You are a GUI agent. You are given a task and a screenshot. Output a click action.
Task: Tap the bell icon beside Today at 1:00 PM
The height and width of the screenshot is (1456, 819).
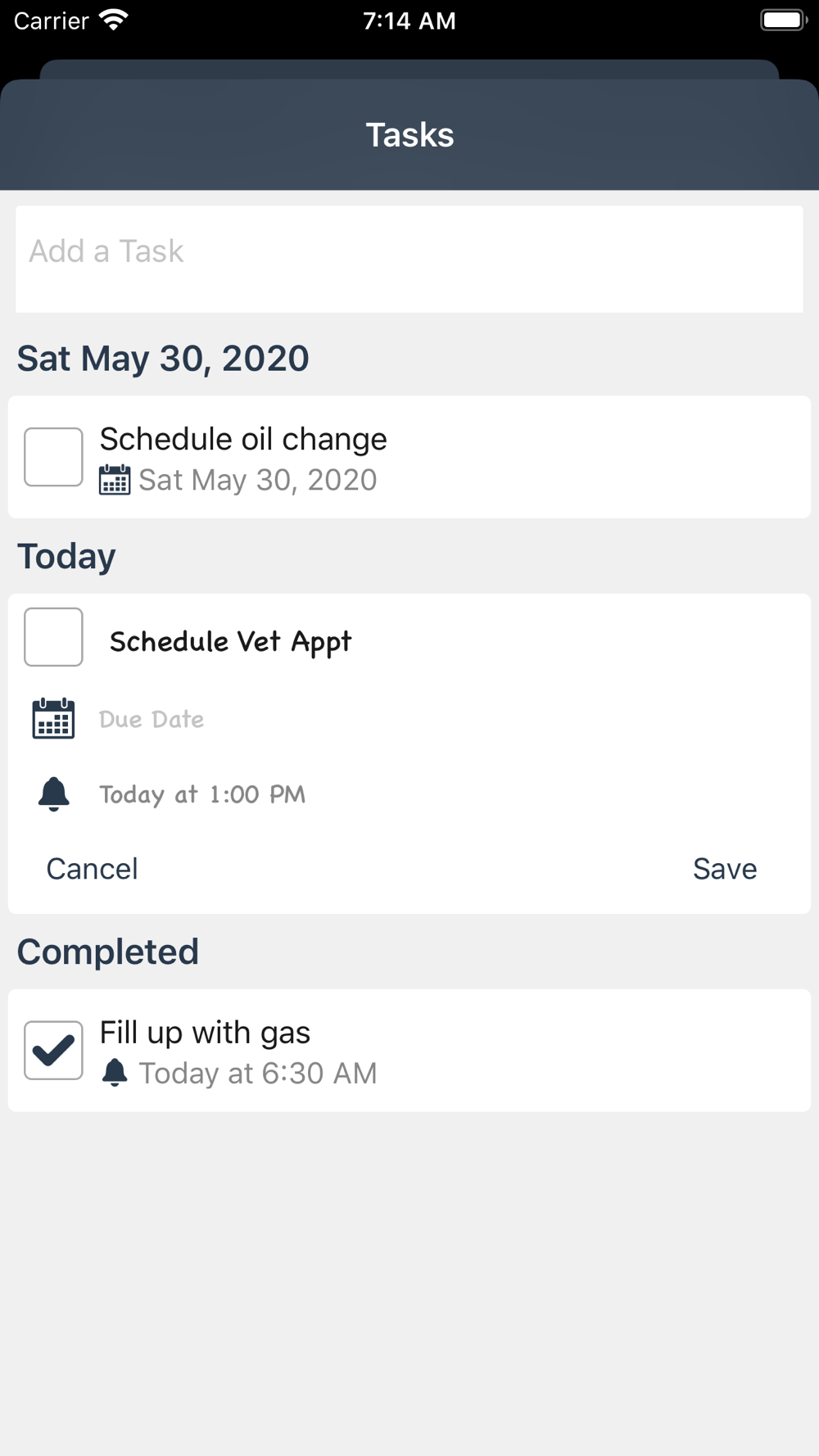pos(54,794)
